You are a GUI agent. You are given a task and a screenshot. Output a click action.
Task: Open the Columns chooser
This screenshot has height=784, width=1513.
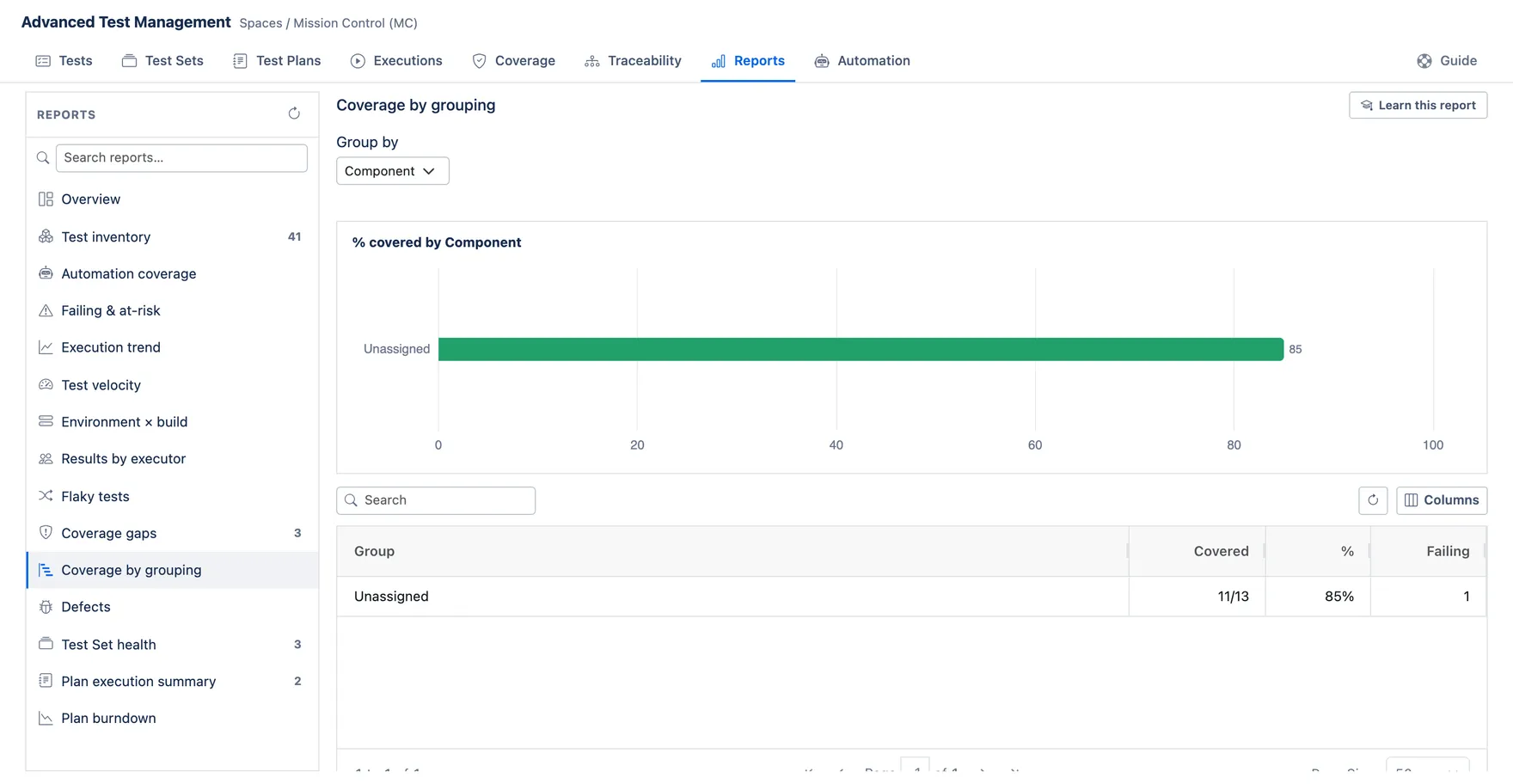pos(1442,500)
